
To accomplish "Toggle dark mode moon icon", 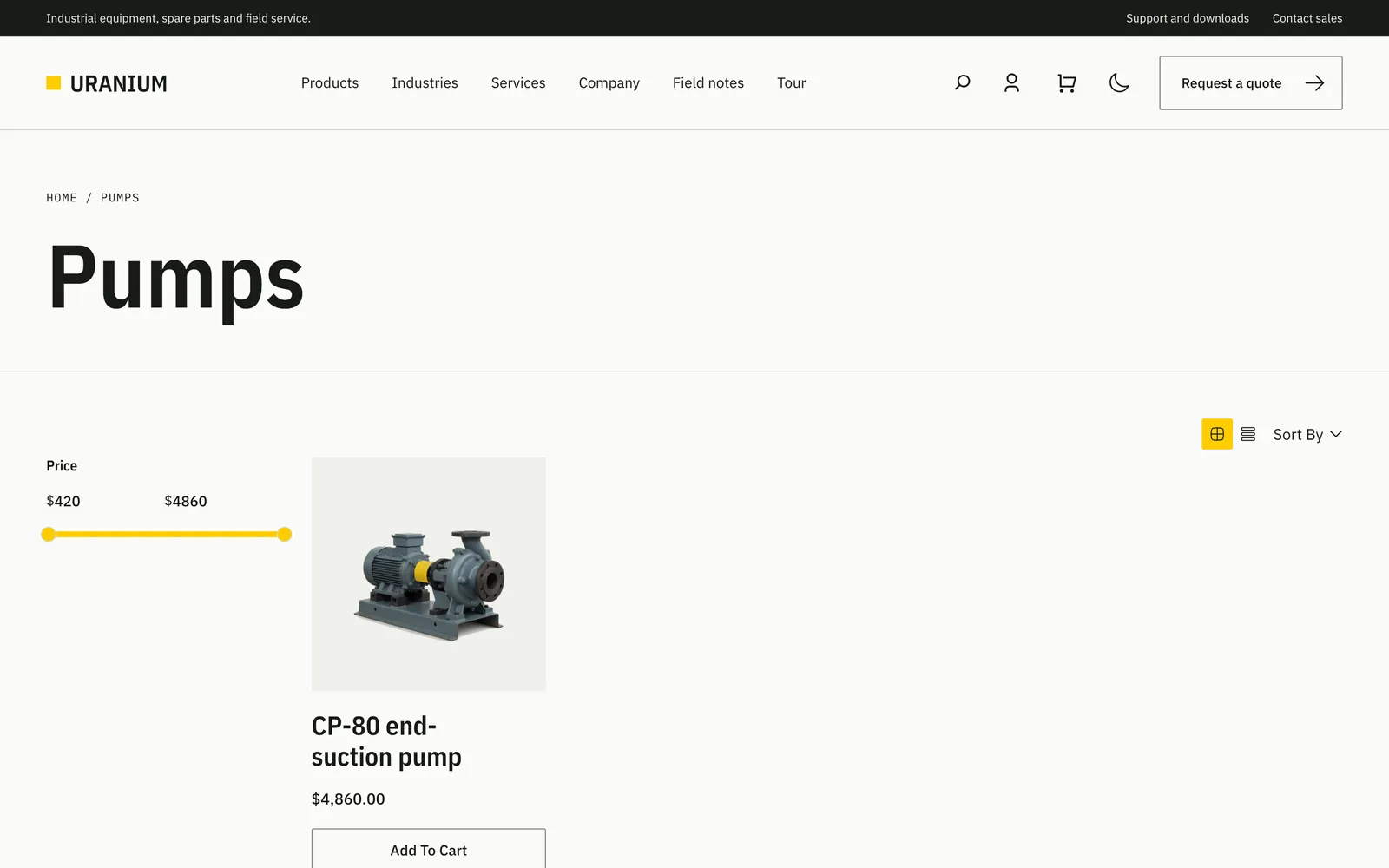I will tap(1119, 82).
